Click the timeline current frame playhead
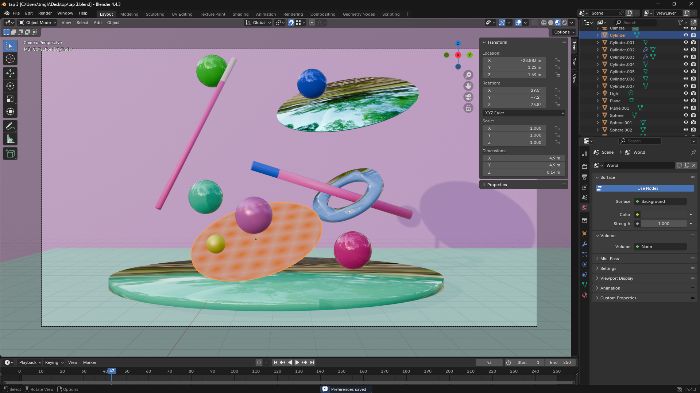The width and height of the screenshot is (700, 393). [111, 371]
